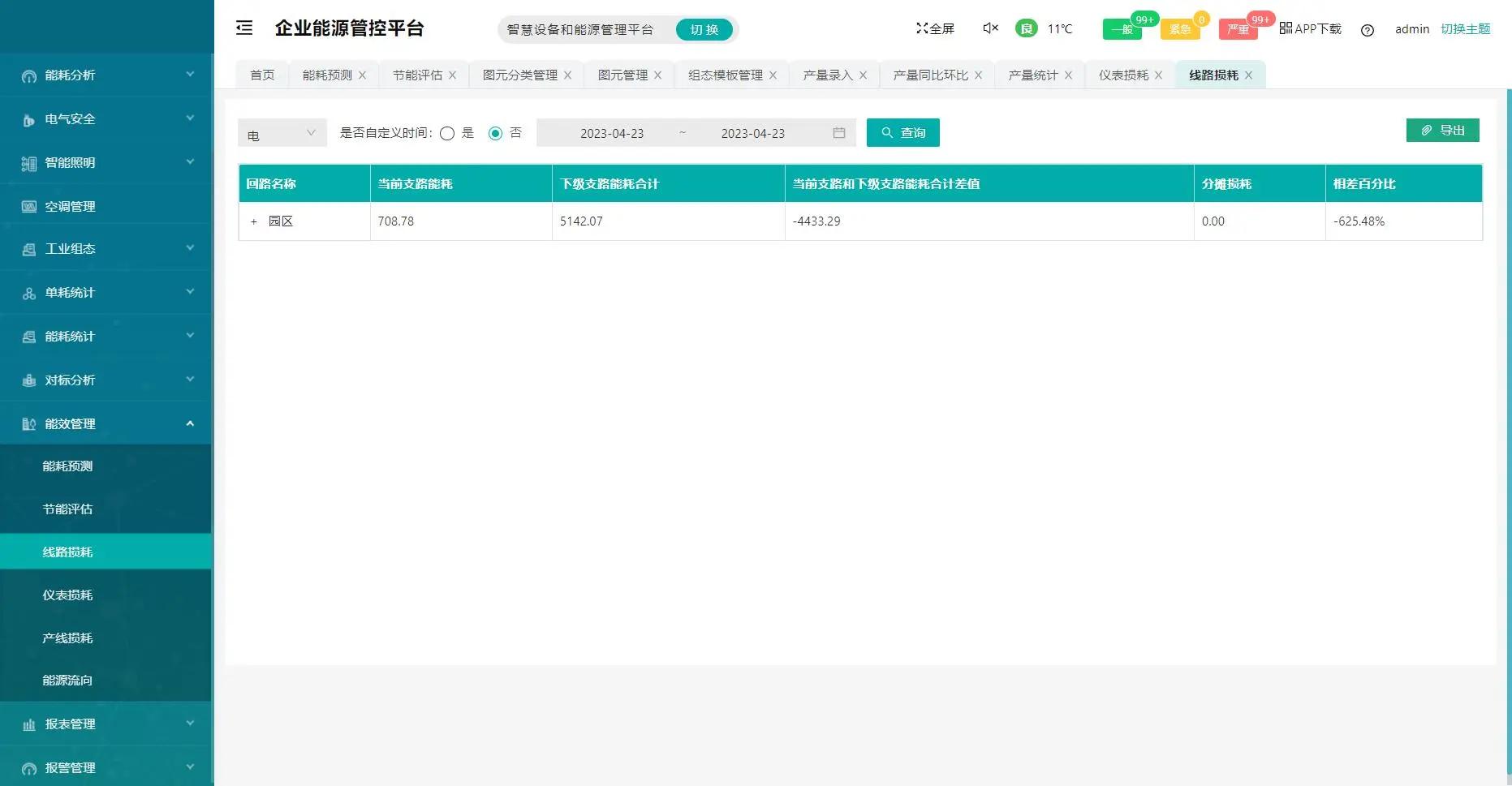Open the 一般 alarm notifications badge

(1122, 29)
